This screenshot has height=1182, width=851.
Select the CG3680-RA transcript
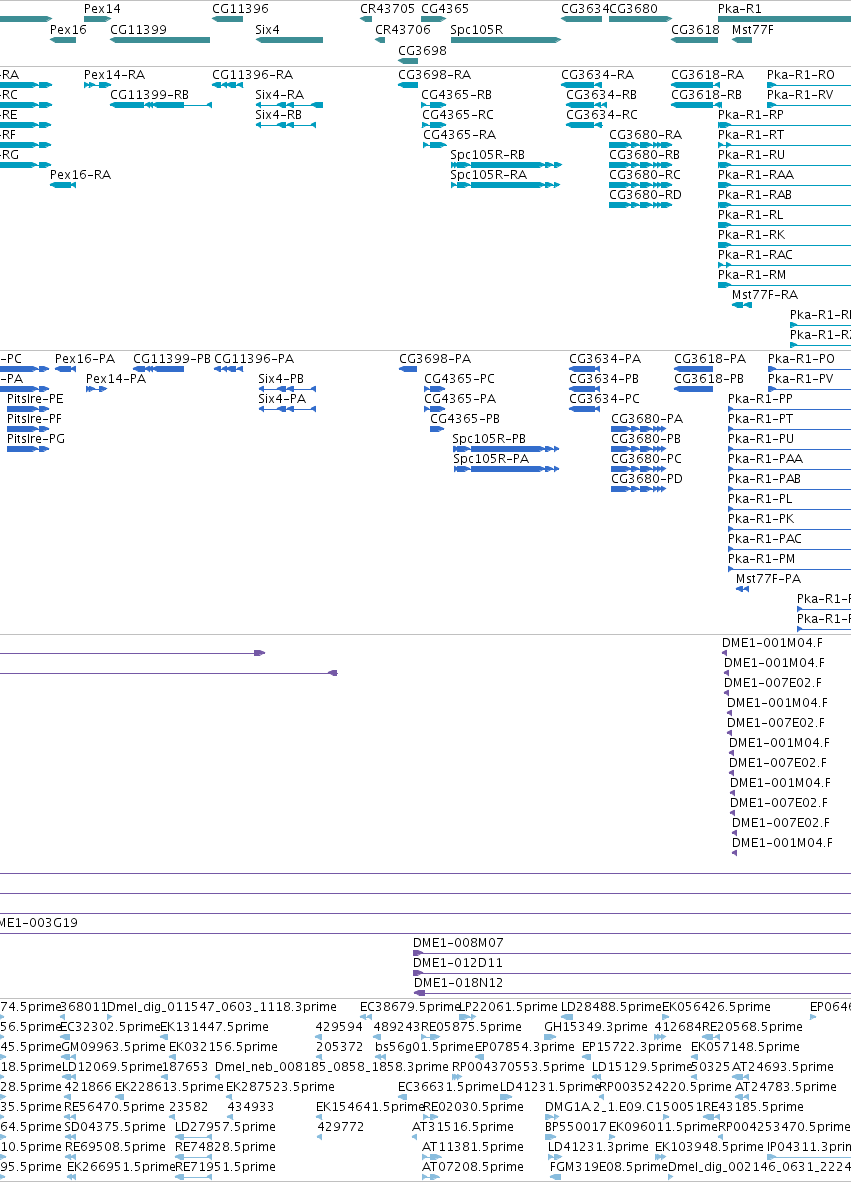click(x=640, y=145)
